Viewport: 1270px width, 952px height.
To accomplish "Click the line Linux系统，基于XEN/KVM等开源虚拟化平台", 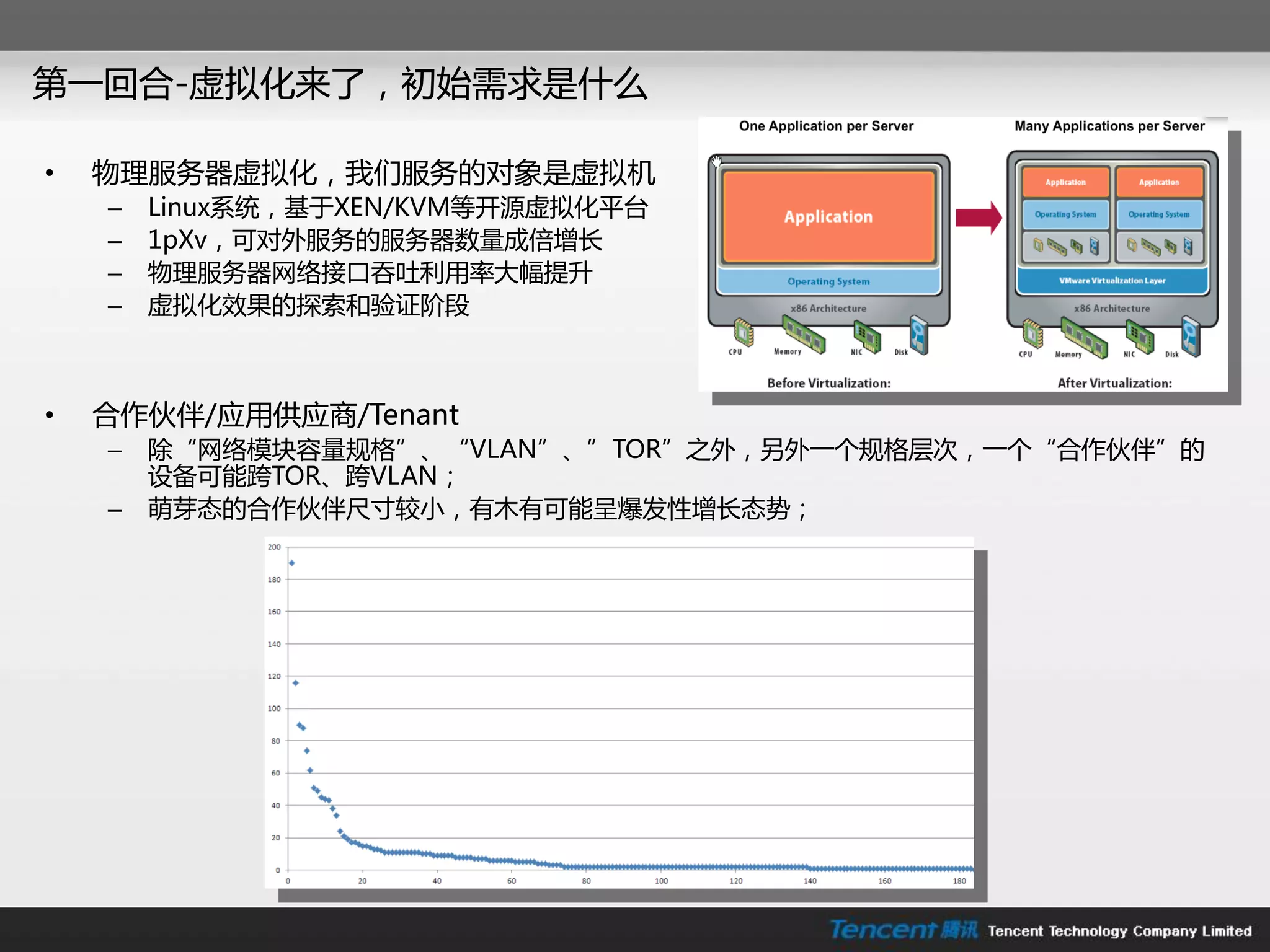I will point(398,208).
